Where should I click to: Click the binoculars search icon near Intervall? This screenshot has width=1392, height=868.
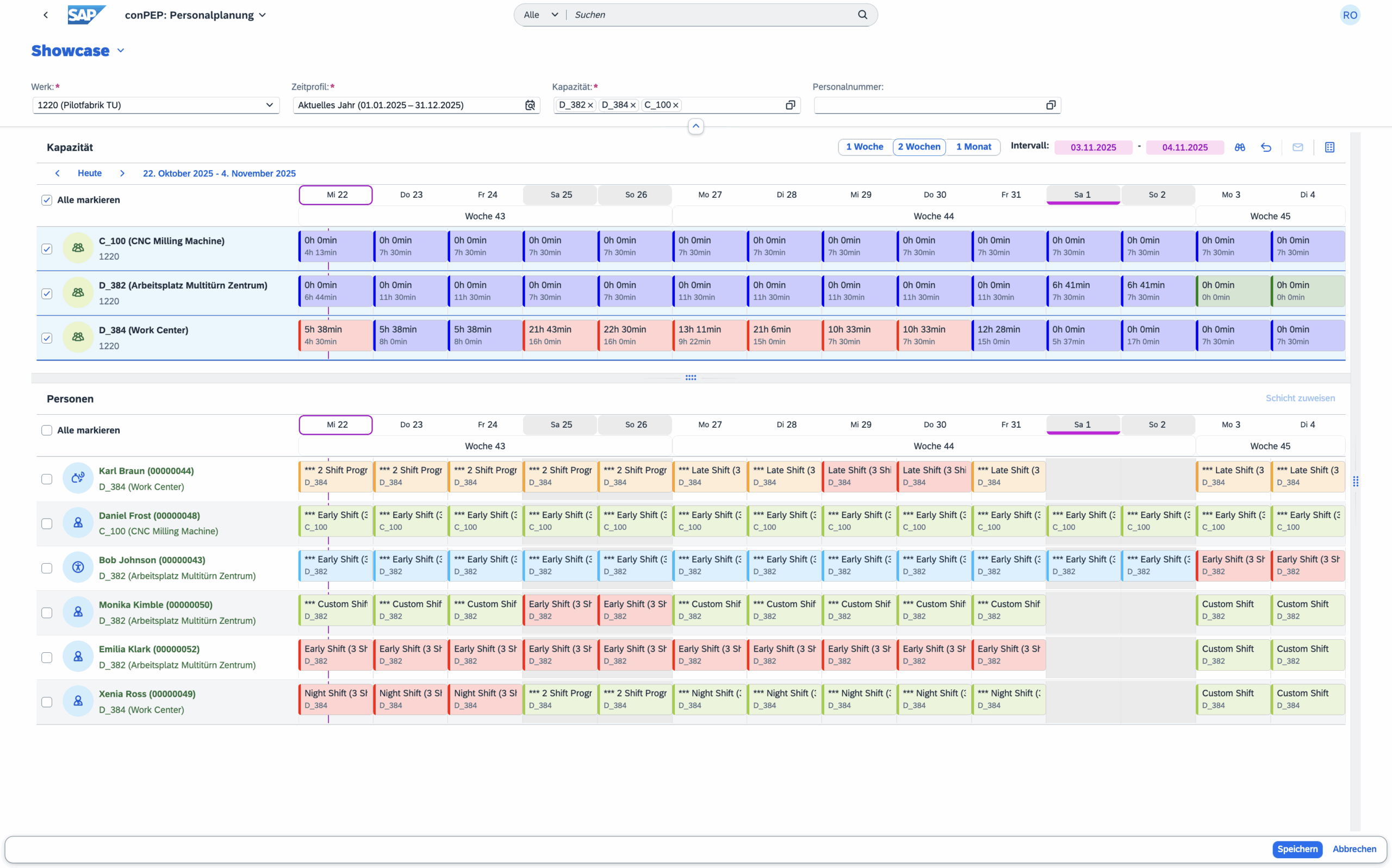point(1240,147)
